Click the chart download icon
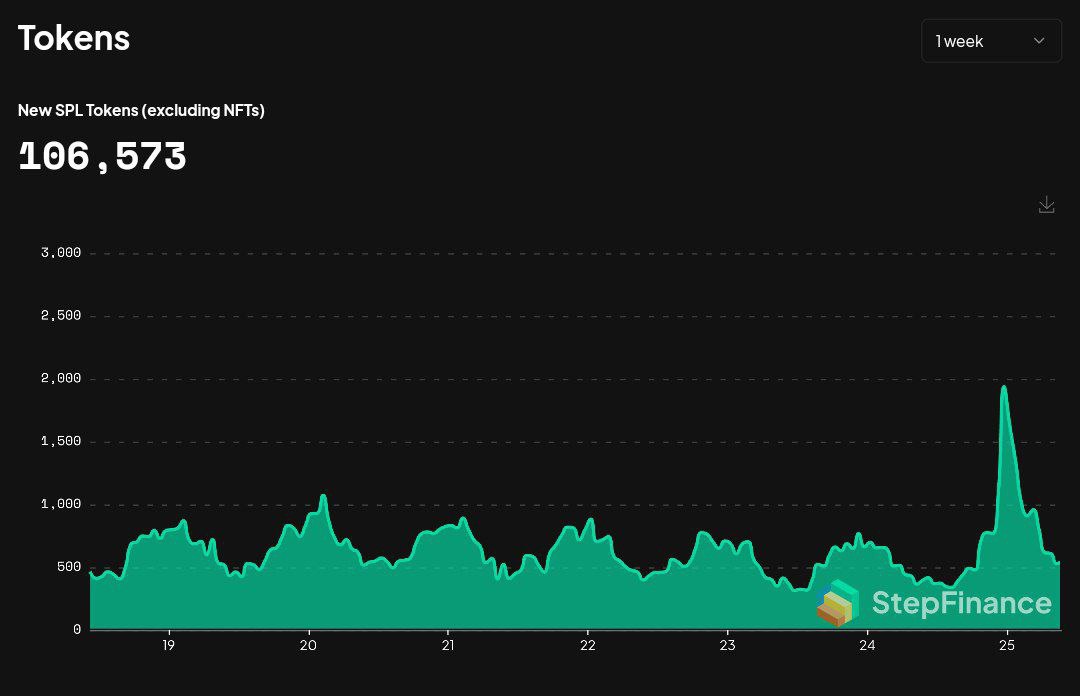The image size is (1080, 696). (1046, 205)
